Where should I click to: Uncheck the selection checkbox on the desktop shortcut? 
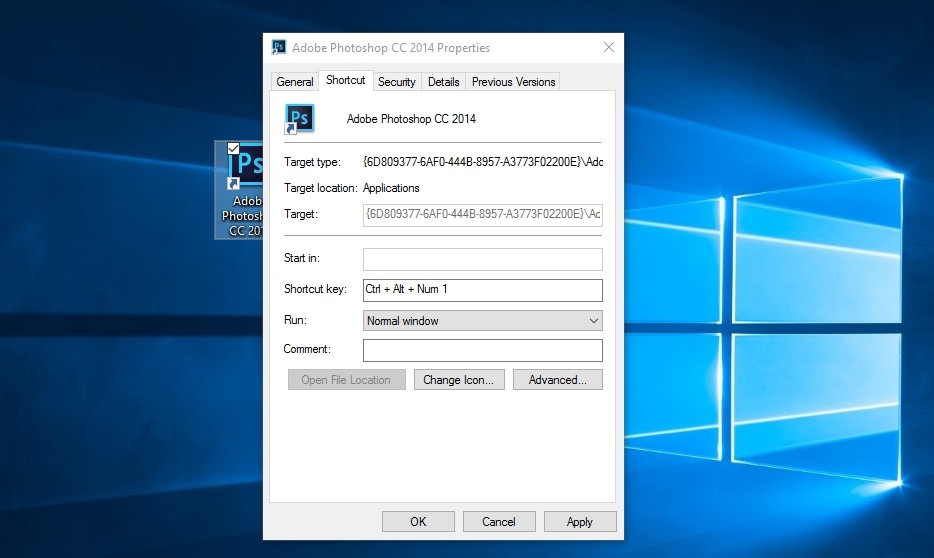(x=233, y=148)
